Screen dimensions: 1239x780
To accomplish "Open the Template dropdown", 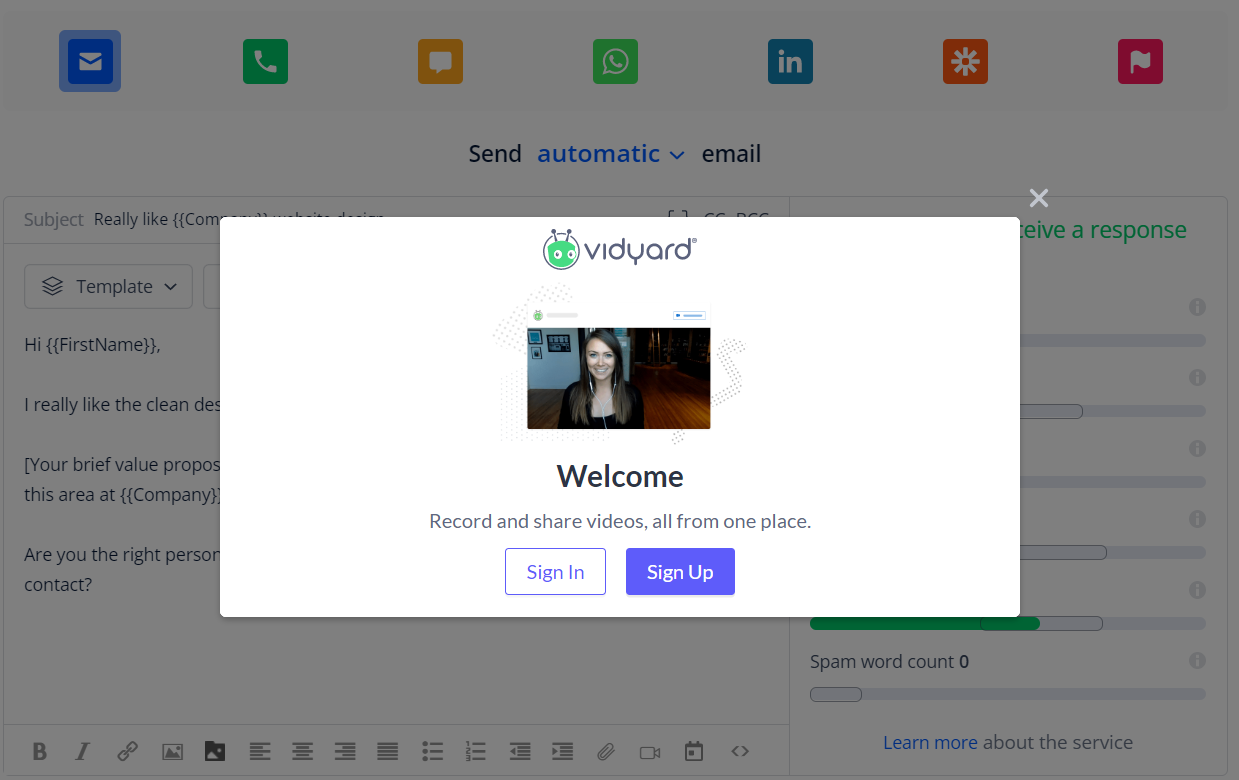I will point(108,287).
